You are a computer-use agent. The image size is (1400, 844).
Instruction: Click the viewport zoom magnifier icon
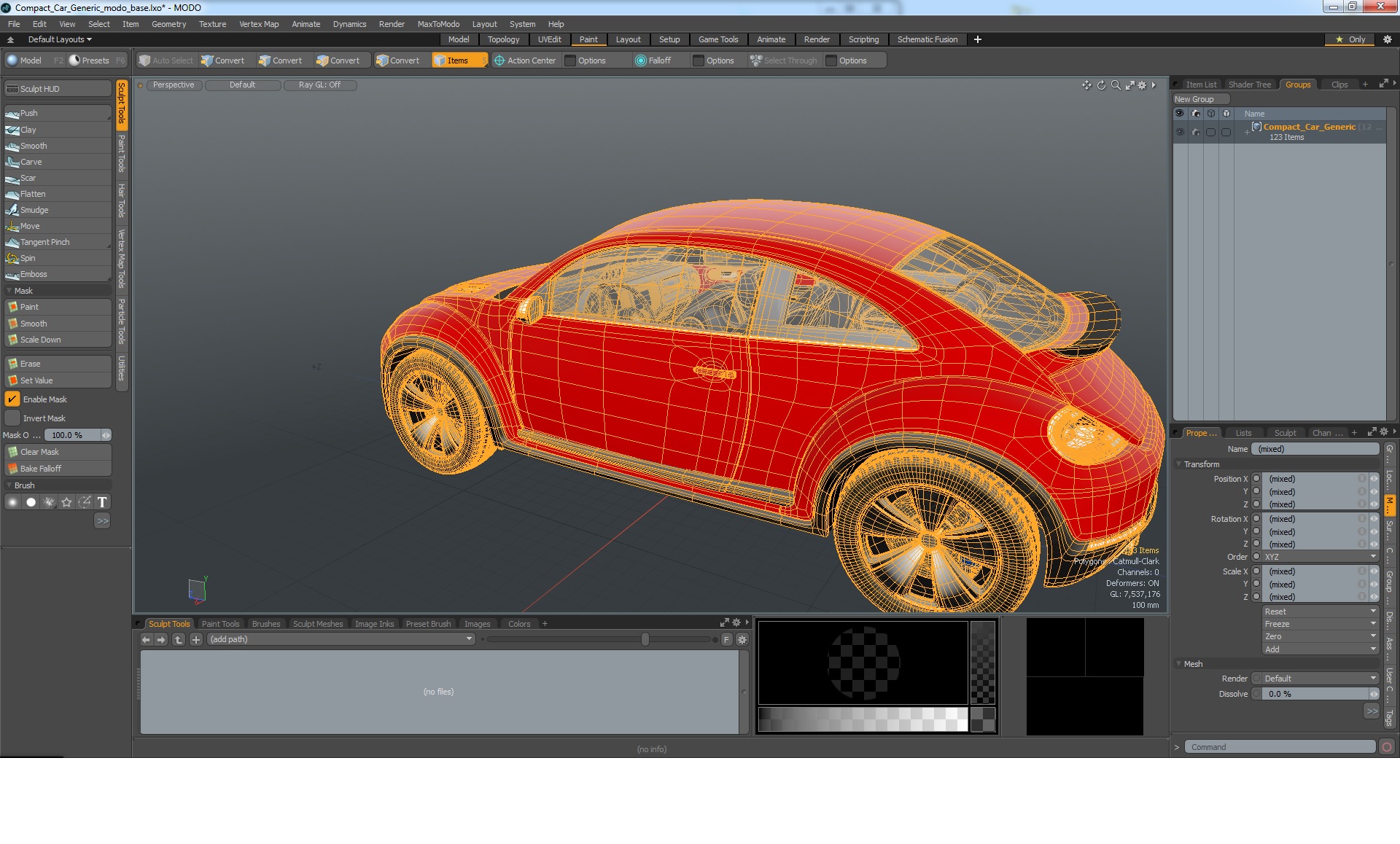[1116, 85]
